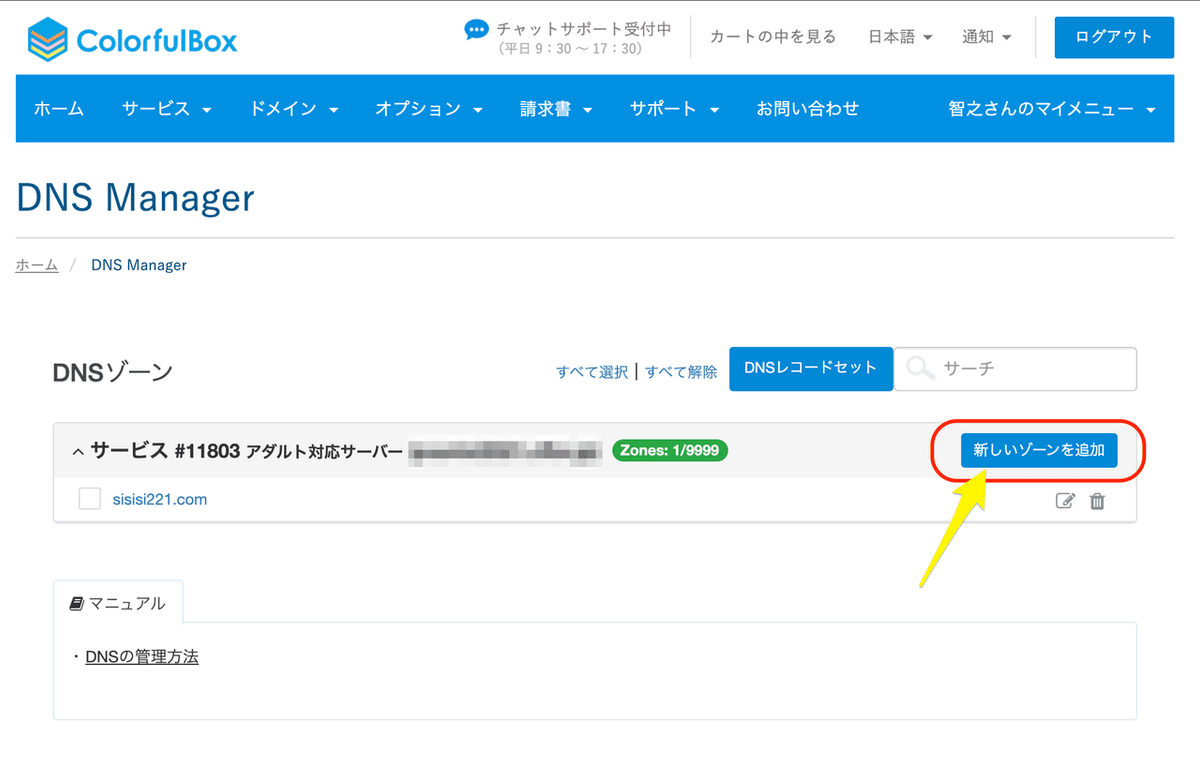Check the checkbox beside sisisi221.com

pos(89,498)
